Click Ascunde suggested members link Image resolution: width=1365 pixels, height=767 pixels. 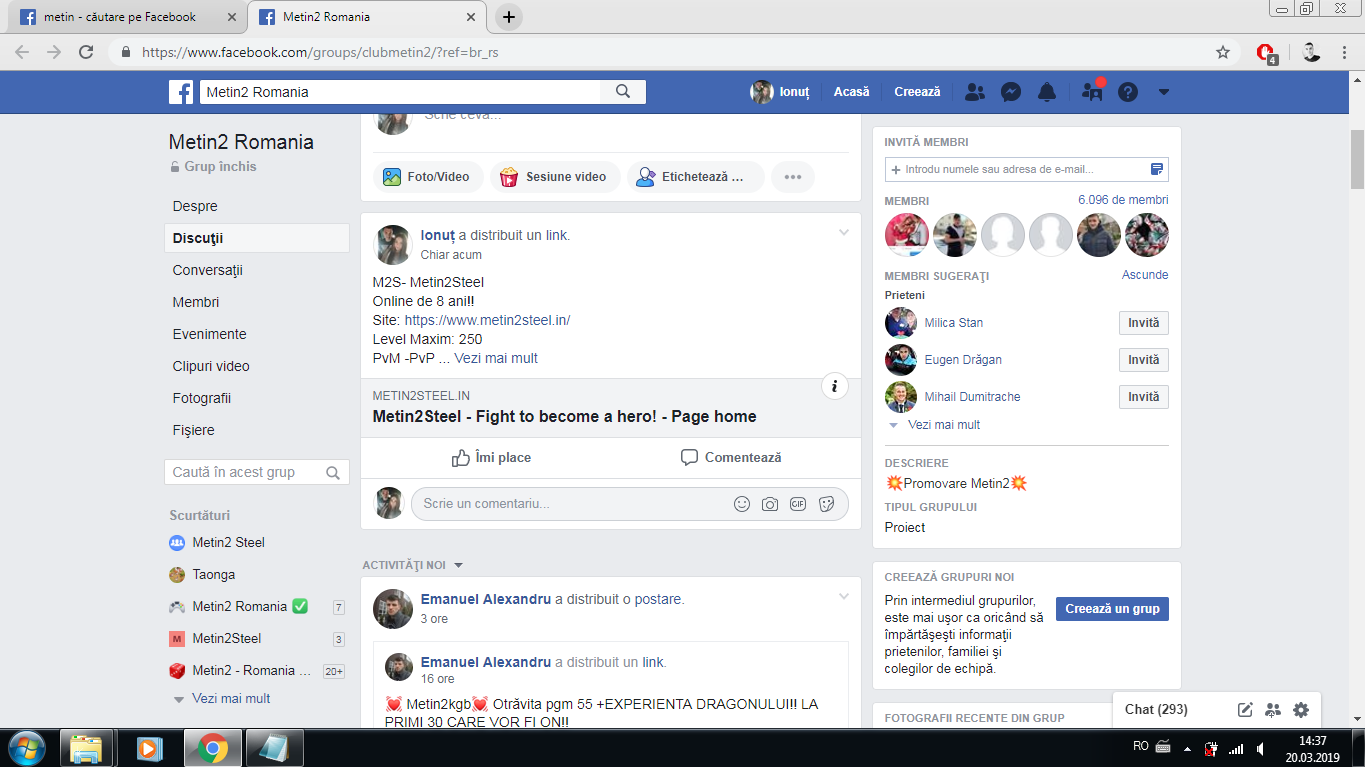point(1145,275)
